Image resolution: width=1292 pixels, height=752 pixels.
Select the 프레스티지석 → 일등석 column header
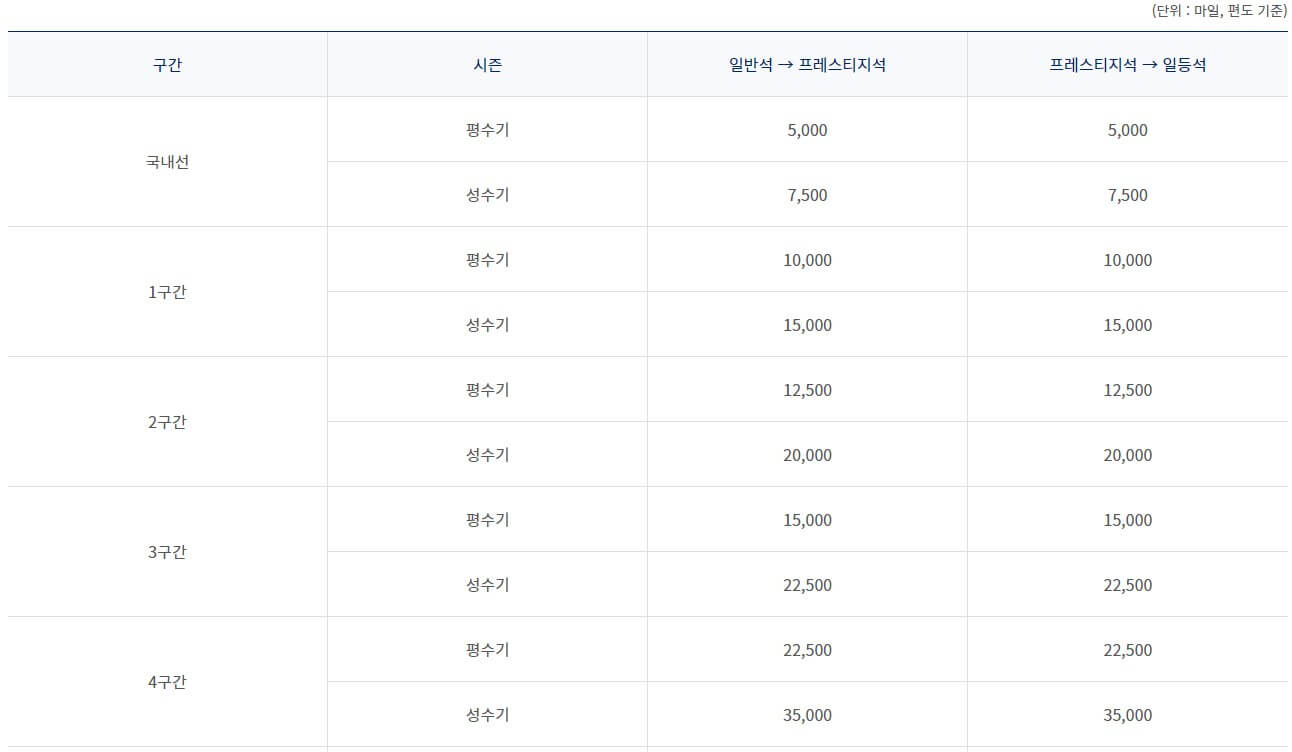pyautogui.click(x=1127, y=63)
